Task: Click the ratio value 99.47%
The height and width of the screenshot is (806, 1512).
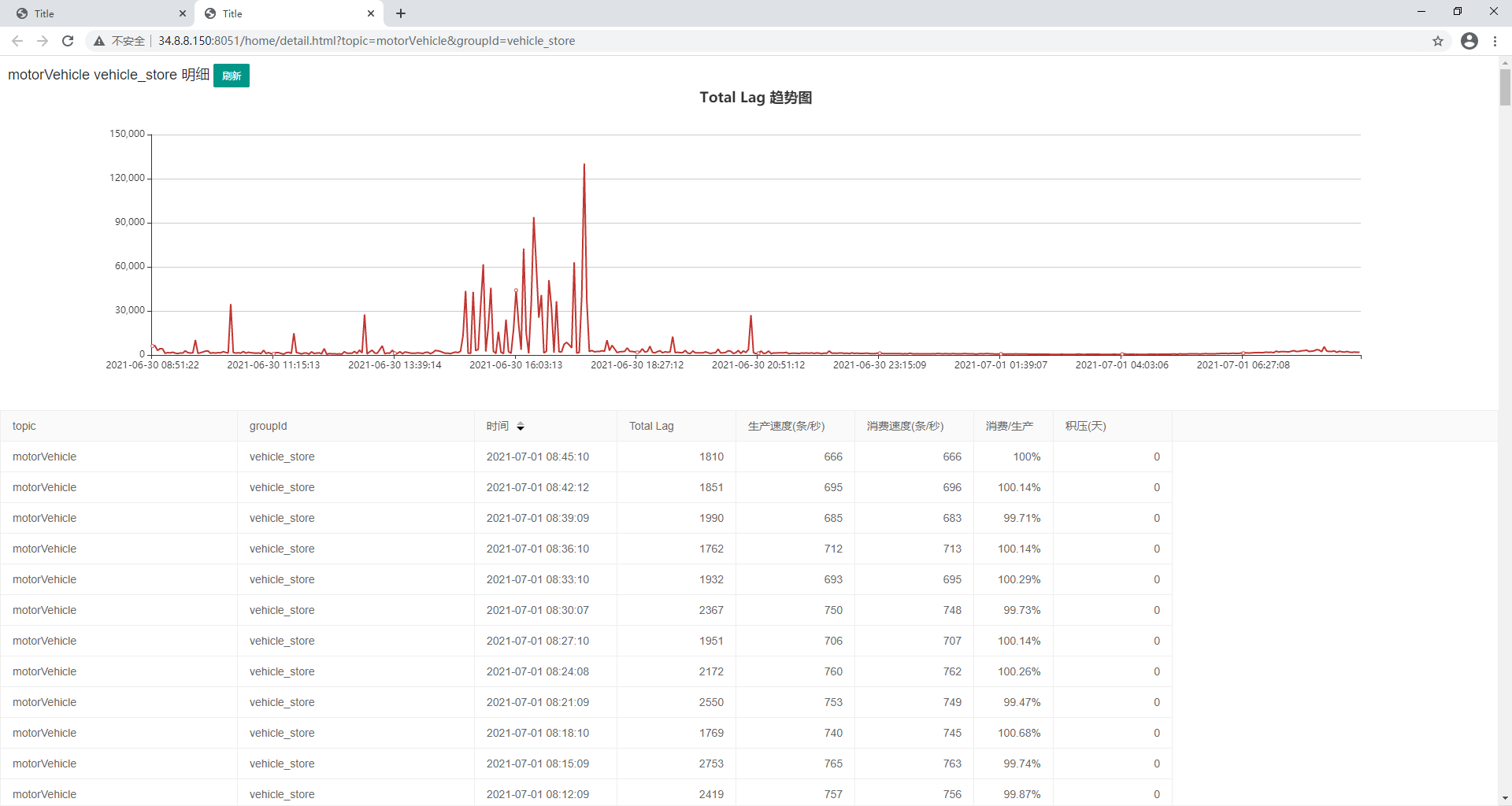Action: (x=1022, y=702)
